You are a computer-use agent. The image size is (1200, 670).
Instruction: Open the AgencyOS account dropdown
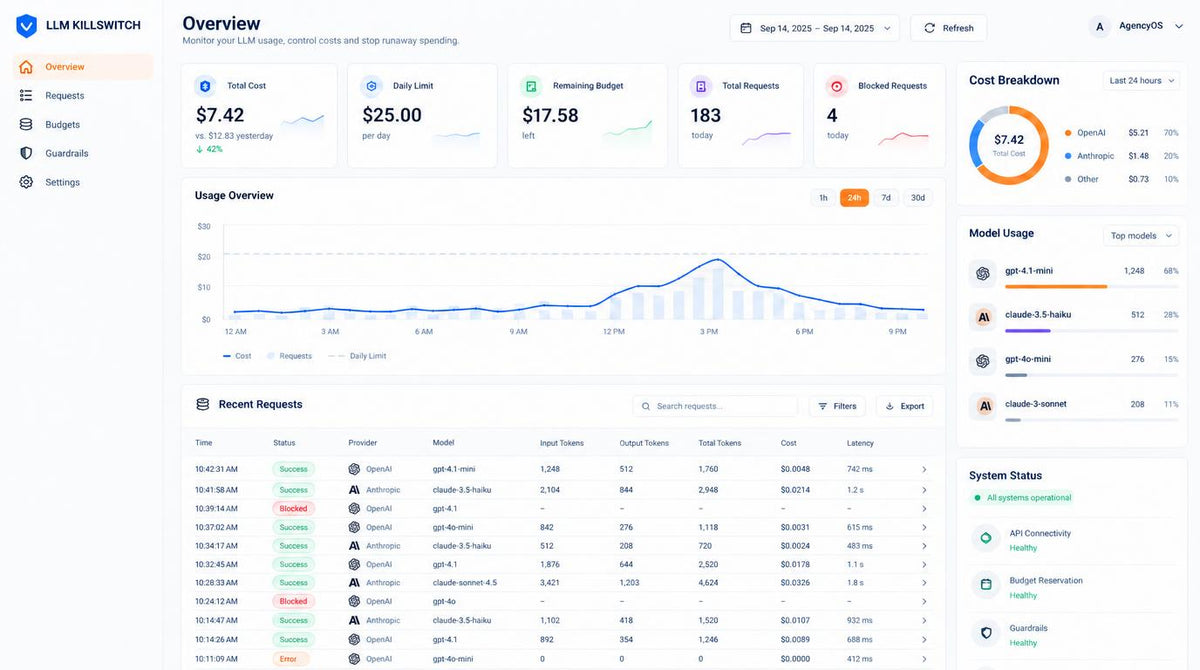coord(1137,27)
